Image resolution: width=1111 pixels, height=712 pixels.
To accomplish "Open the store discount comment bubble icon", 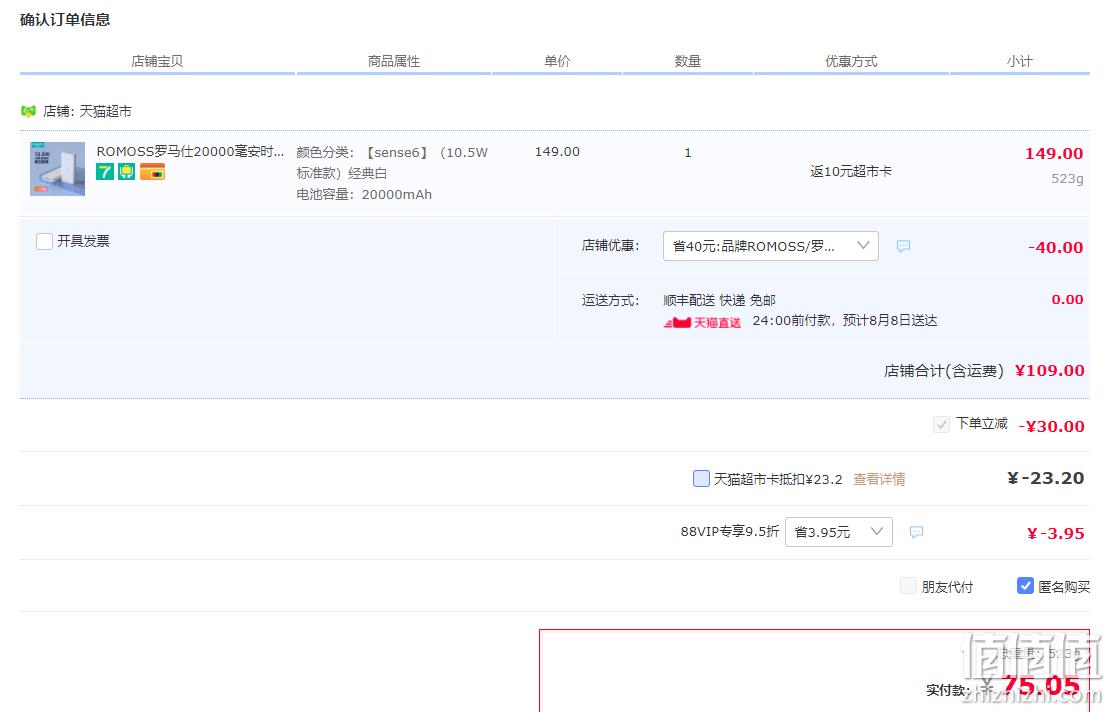I will tap(903, 246).
